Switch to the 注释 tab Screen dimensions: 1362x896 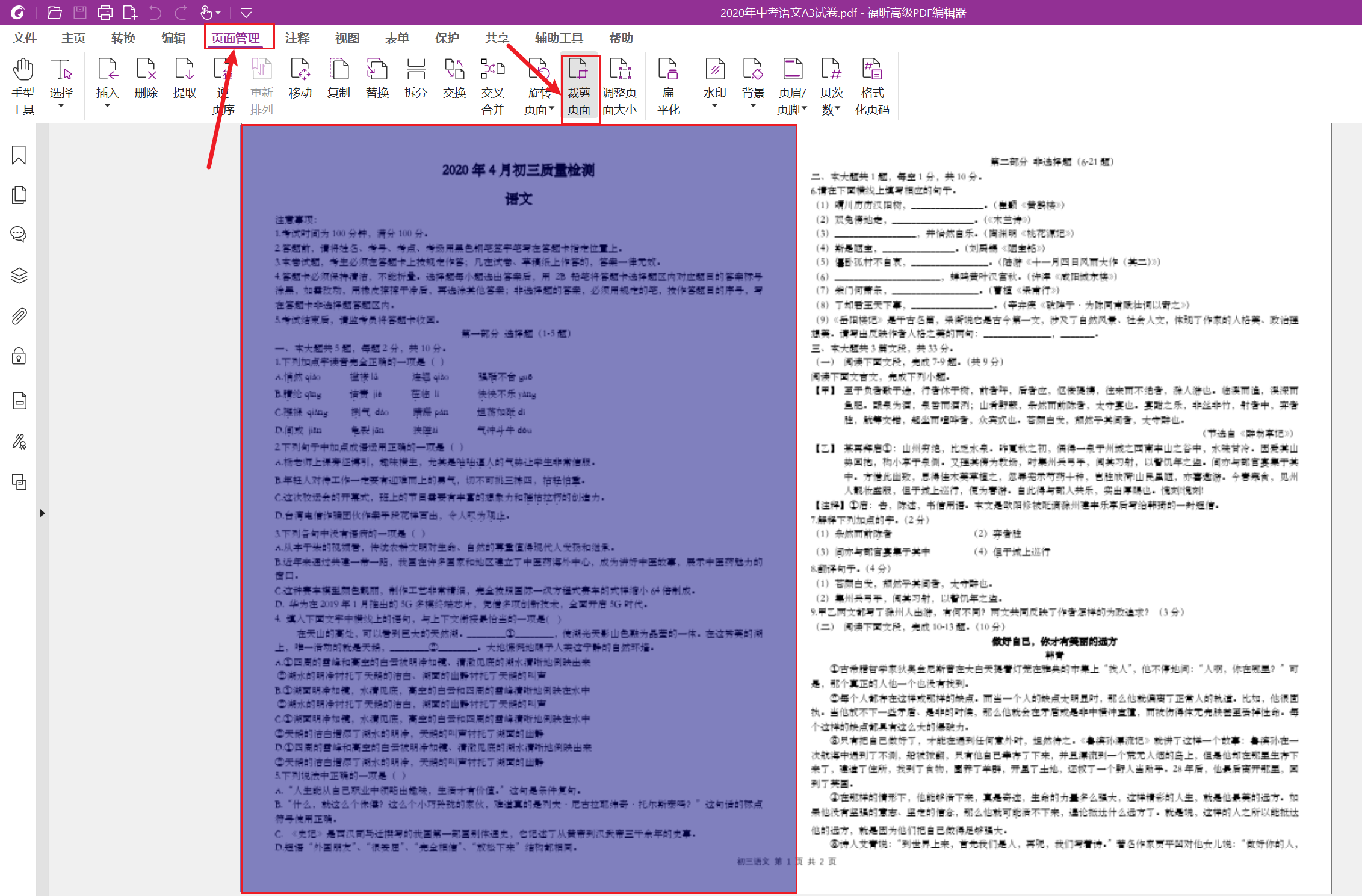297,38
